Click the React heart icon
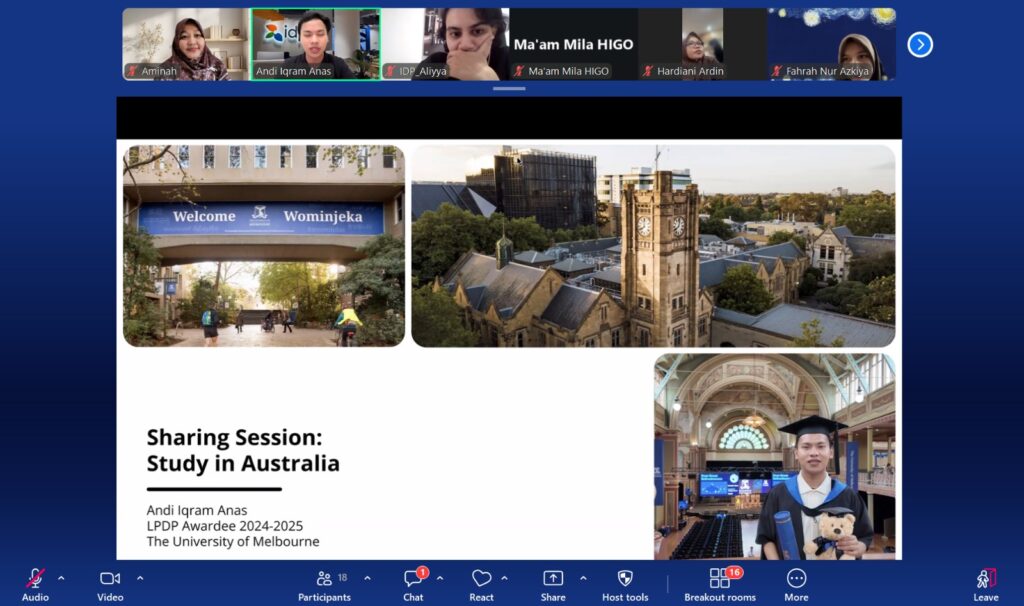This screenshot has width=1024, height=606. point(481,578)
